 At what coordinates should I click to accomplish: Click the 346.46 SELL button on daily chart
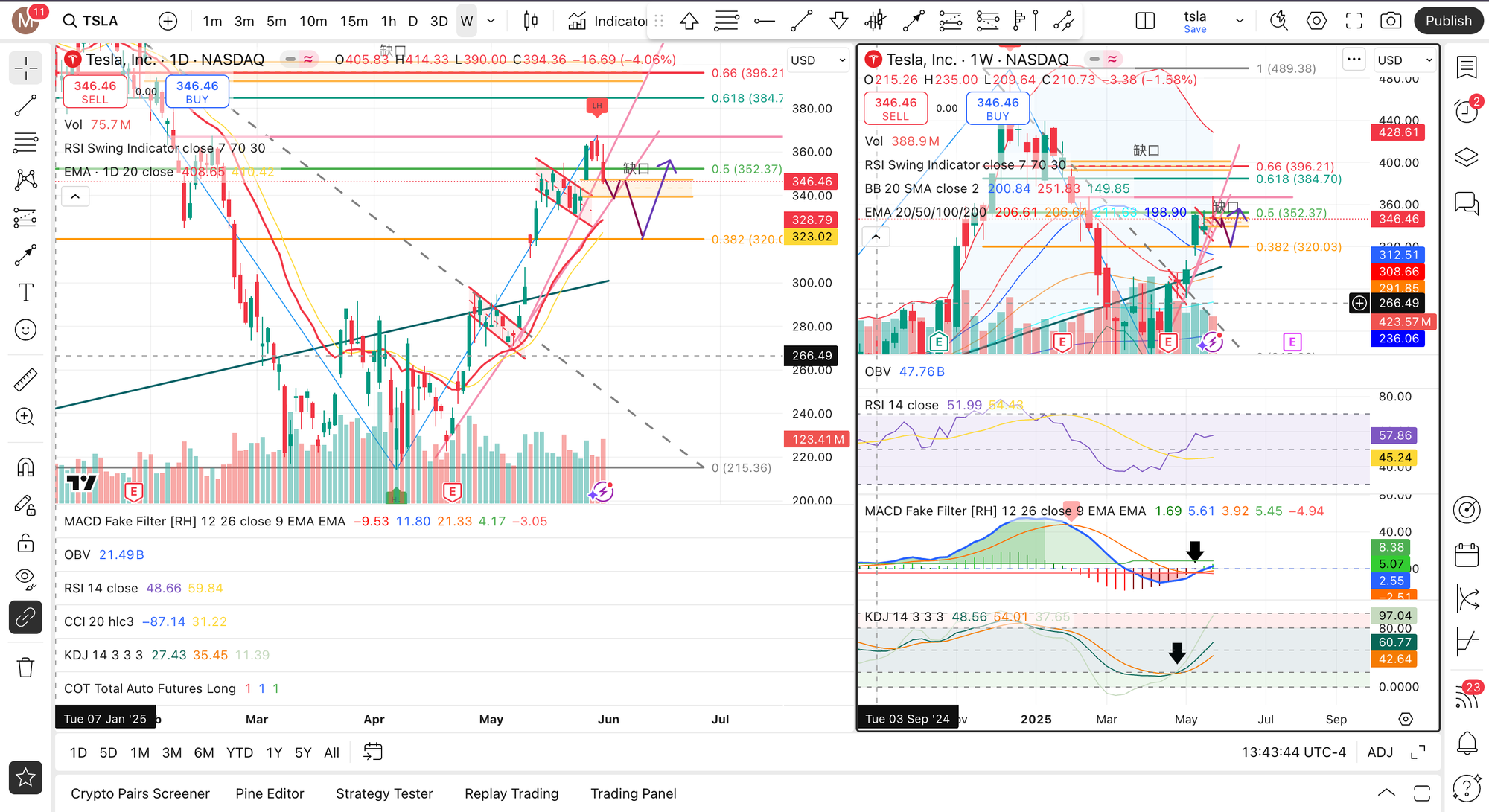(95, 92)
